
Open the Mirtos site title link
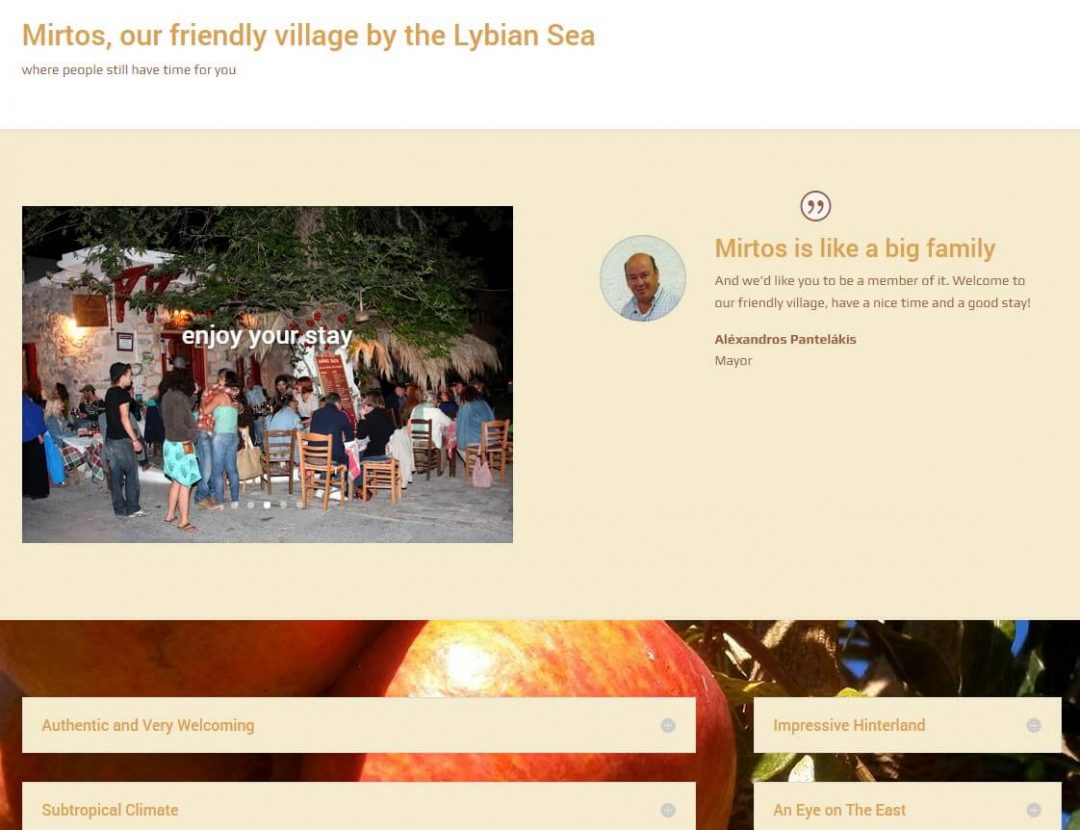coord(308,36)
